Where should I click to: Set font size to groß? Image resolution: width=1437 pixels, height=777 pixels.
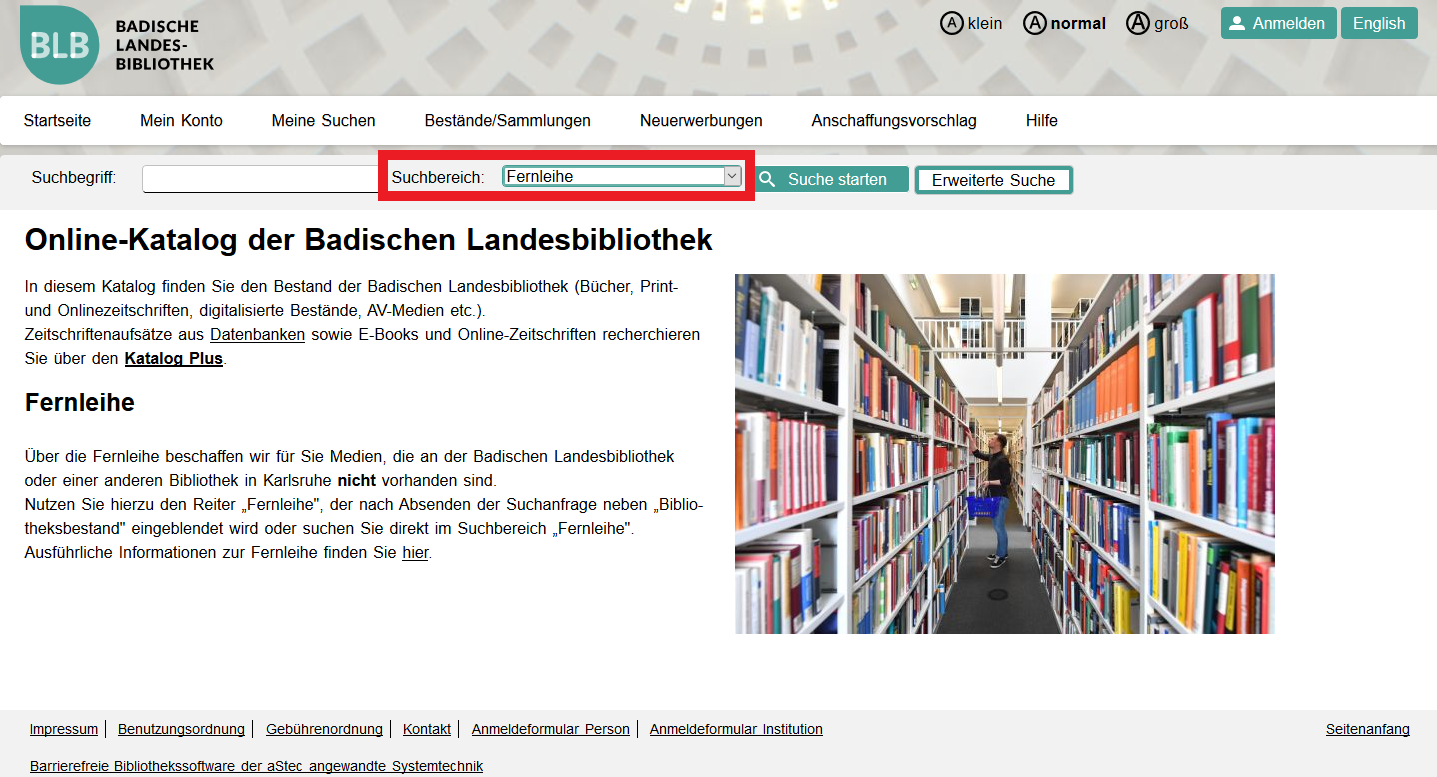[1157, 23]
